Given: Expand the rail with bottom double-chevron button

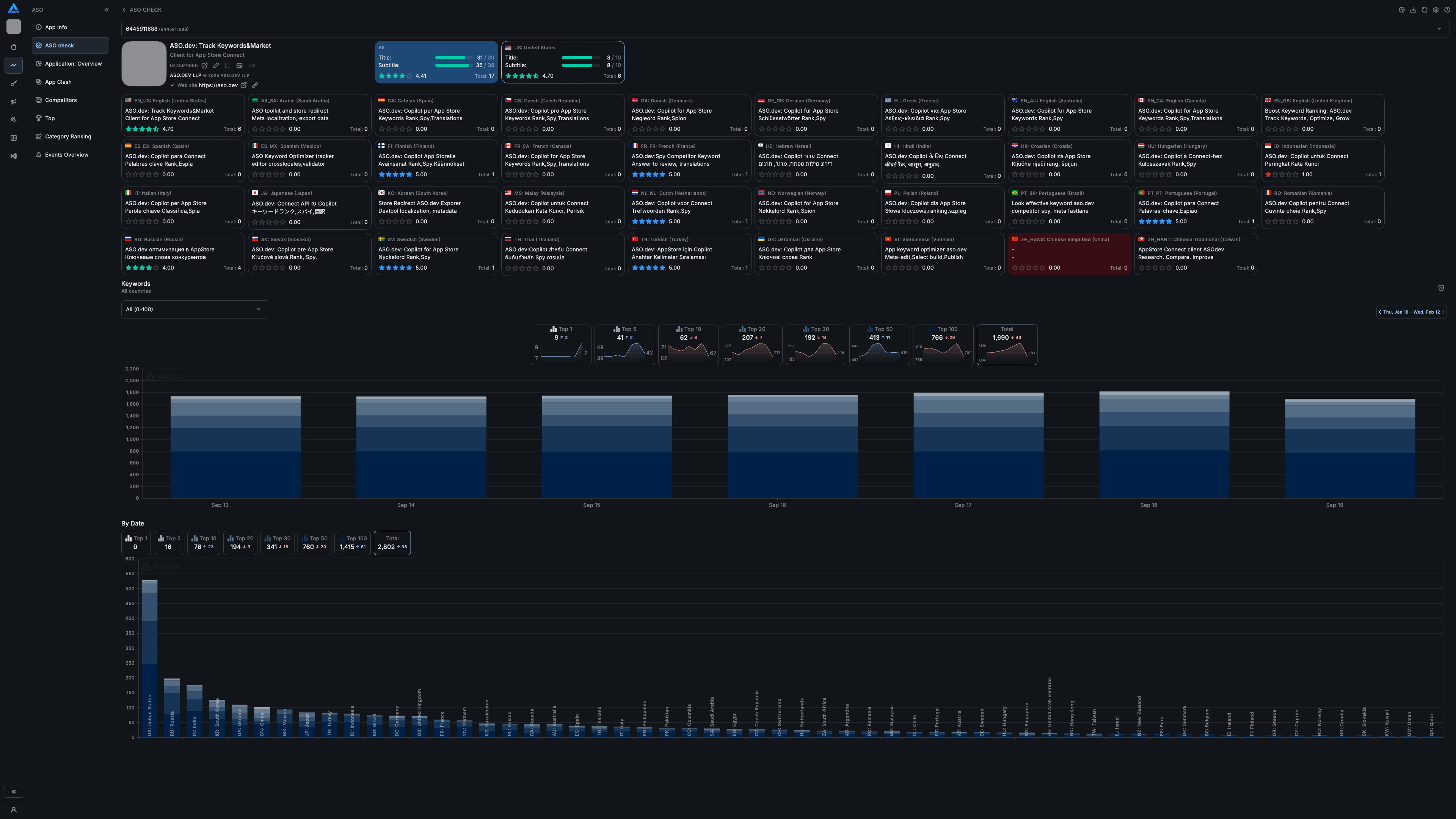Looking at the screenshot, I should pos(14,791).
